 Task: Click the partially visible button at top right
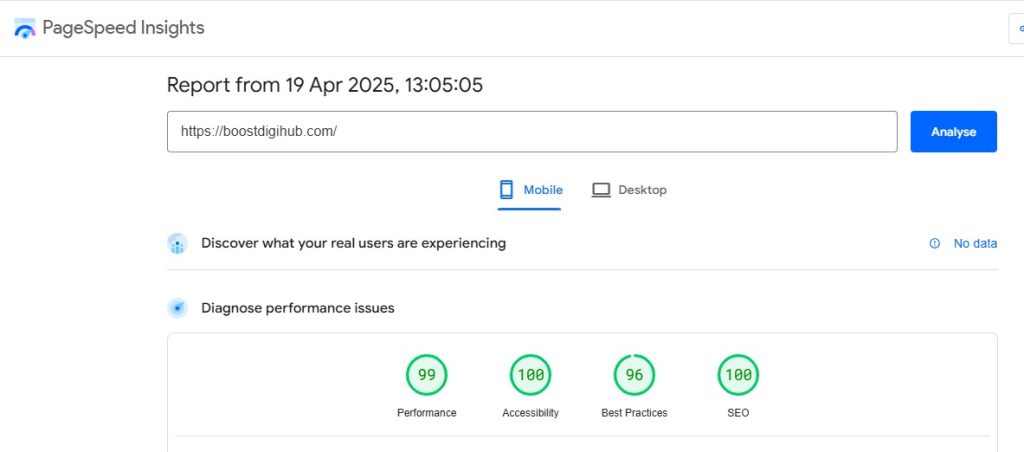pos(1016,29)
